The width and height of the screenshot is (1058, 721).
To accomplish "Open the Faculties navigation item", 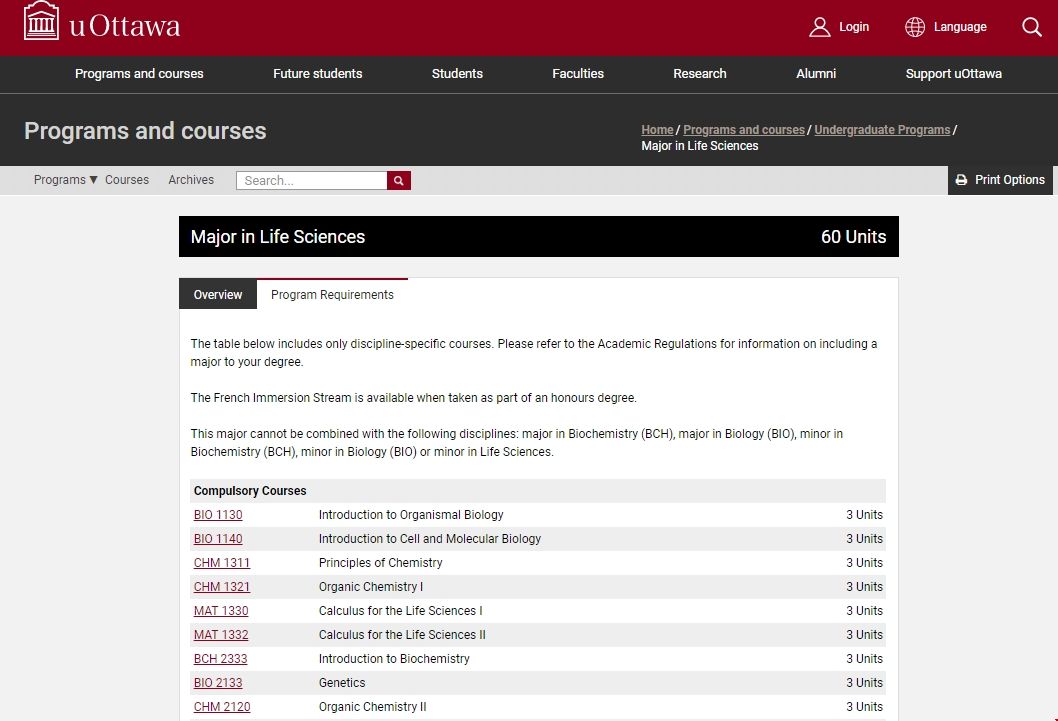I will [578, 74].
